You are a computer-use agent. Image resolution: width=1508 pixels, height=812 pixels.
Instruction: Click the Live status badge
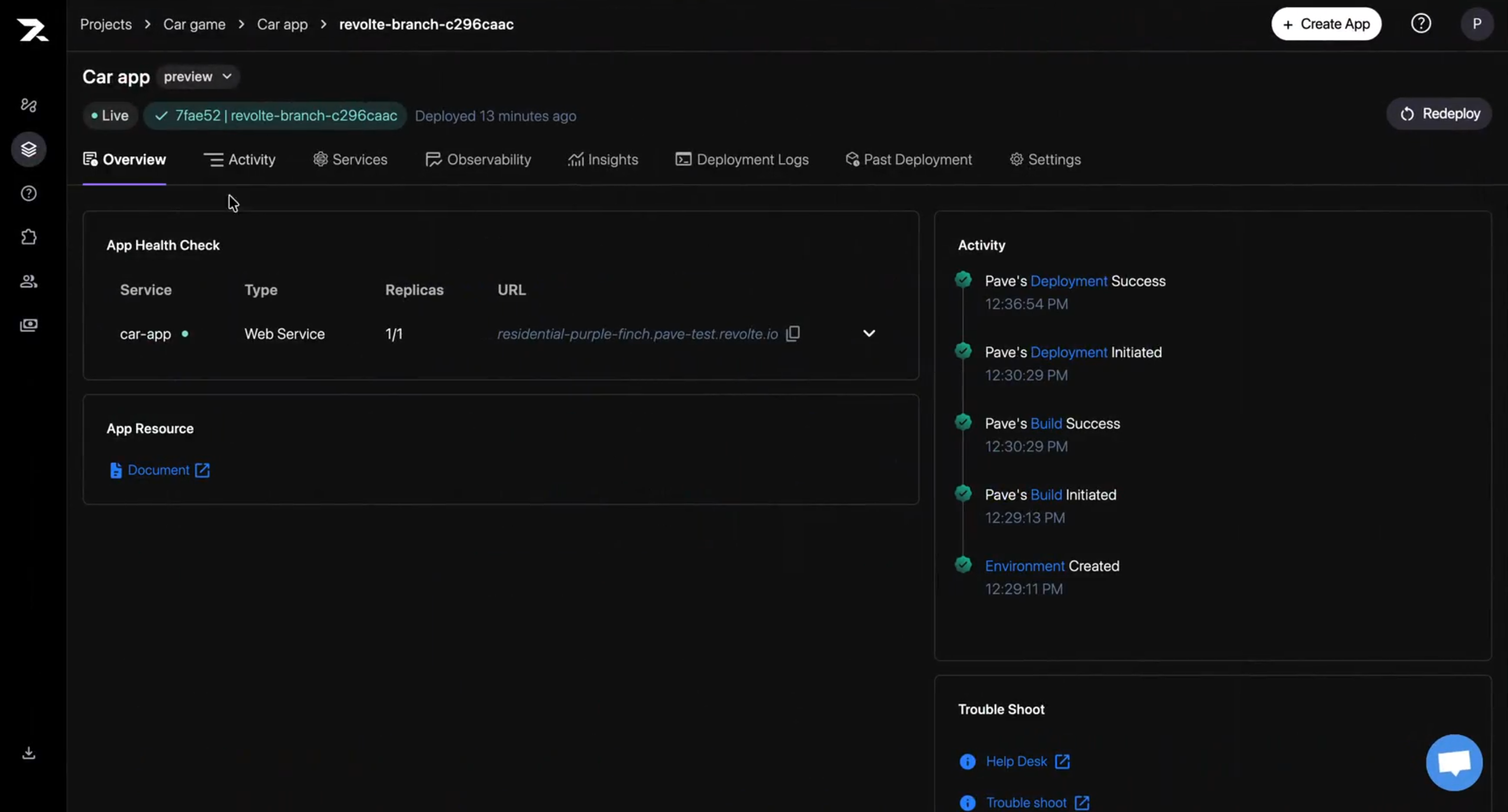110,116
